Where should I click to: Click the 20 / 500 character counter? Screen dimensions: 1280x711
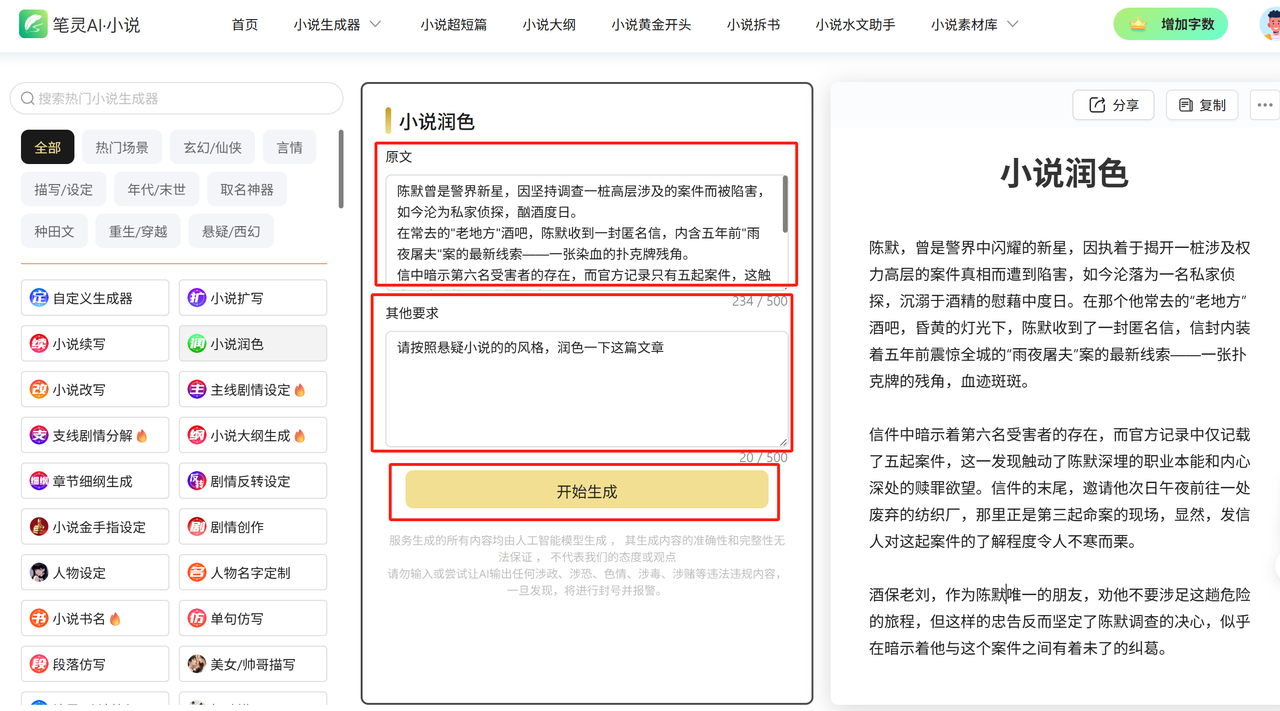coord(763,457)
